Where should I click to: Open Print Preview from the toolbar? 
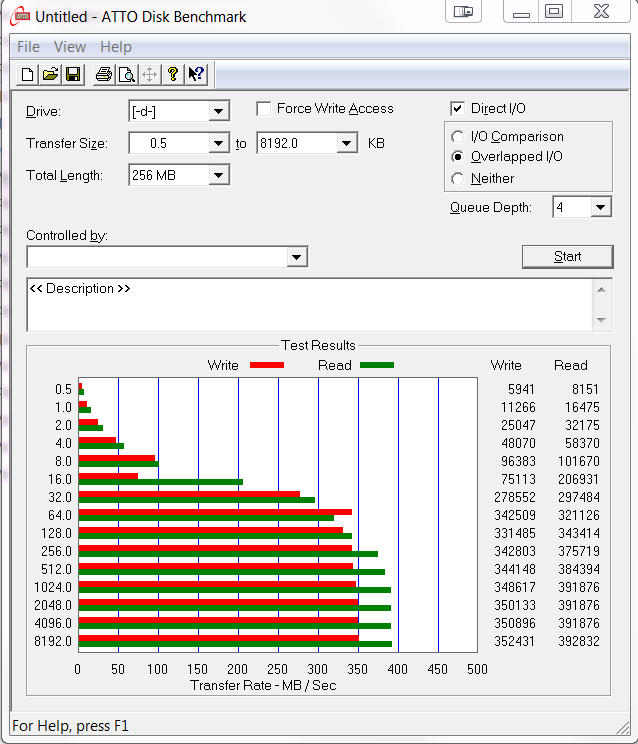[126, 74]
